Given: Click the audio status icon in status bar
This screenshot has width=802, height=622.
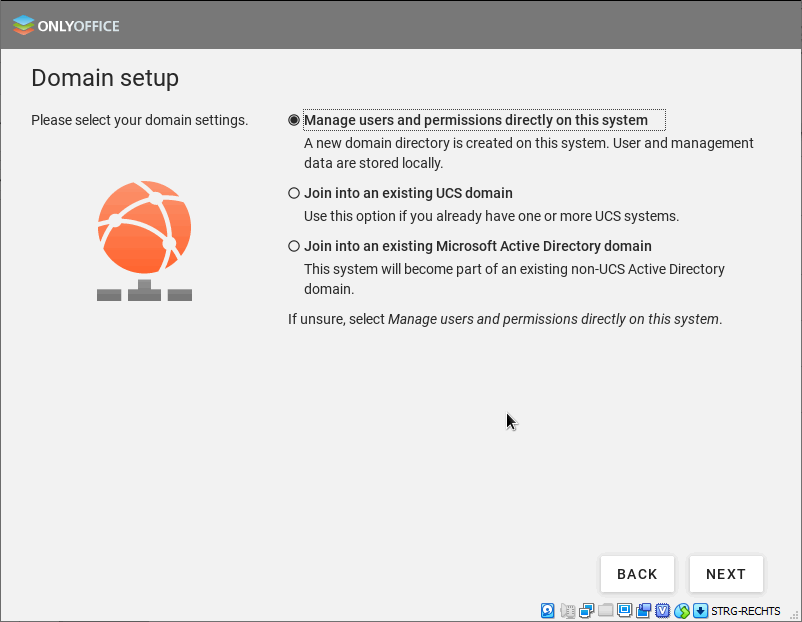Looking at the screenshot, I should (568, 611).
